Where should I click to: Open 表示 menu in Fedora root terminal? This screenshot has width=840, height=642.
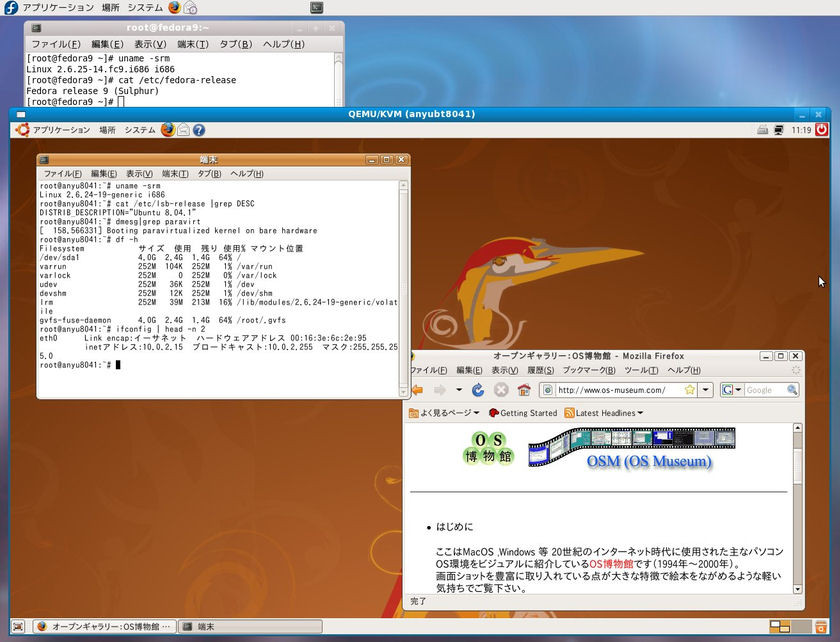pos(150,44)
